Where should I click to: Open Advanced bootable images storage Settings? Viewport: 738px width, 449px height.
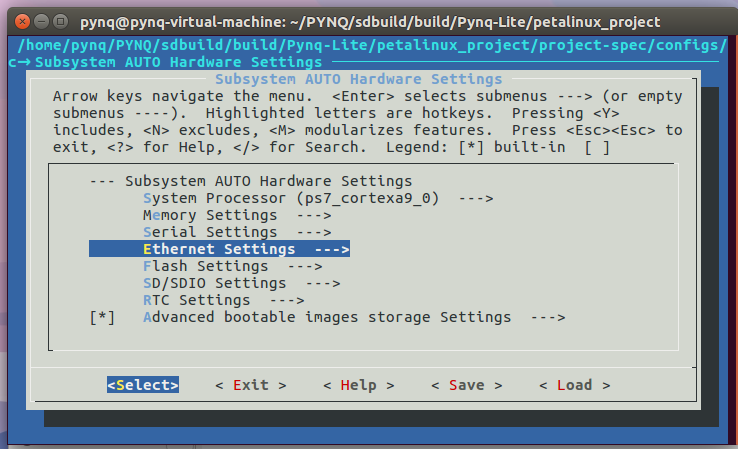pos(354,317)
